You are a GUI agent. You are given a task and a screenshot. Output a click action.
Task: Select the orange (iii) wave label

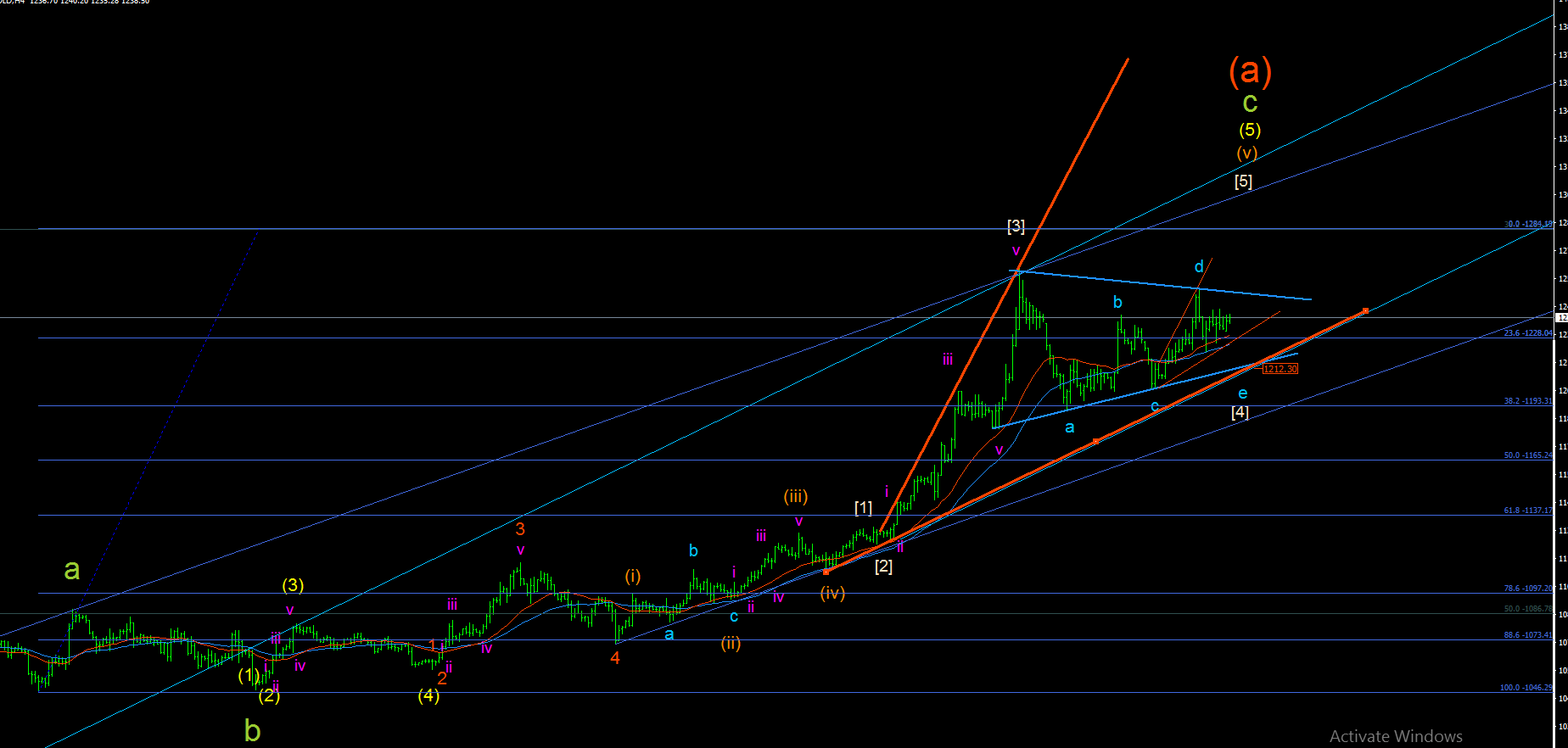(x=795, y=496)
